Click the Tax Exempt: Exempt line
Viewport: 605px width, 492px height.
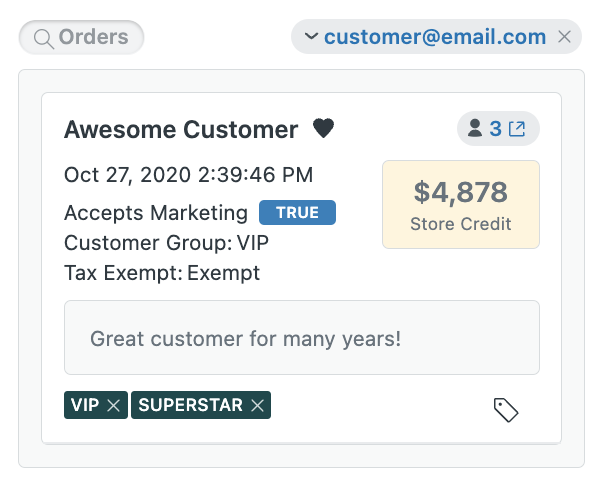coord(162,273)
